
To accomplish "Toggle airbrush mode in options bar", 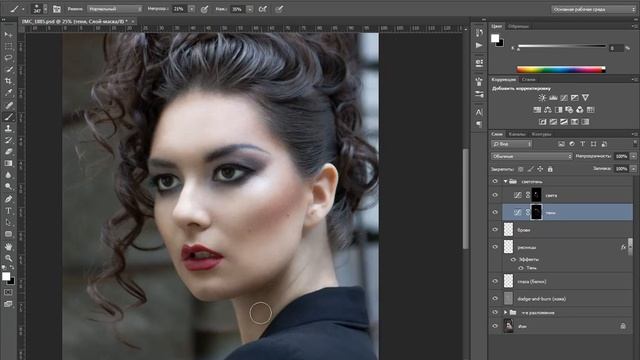I will pos(262,9).
